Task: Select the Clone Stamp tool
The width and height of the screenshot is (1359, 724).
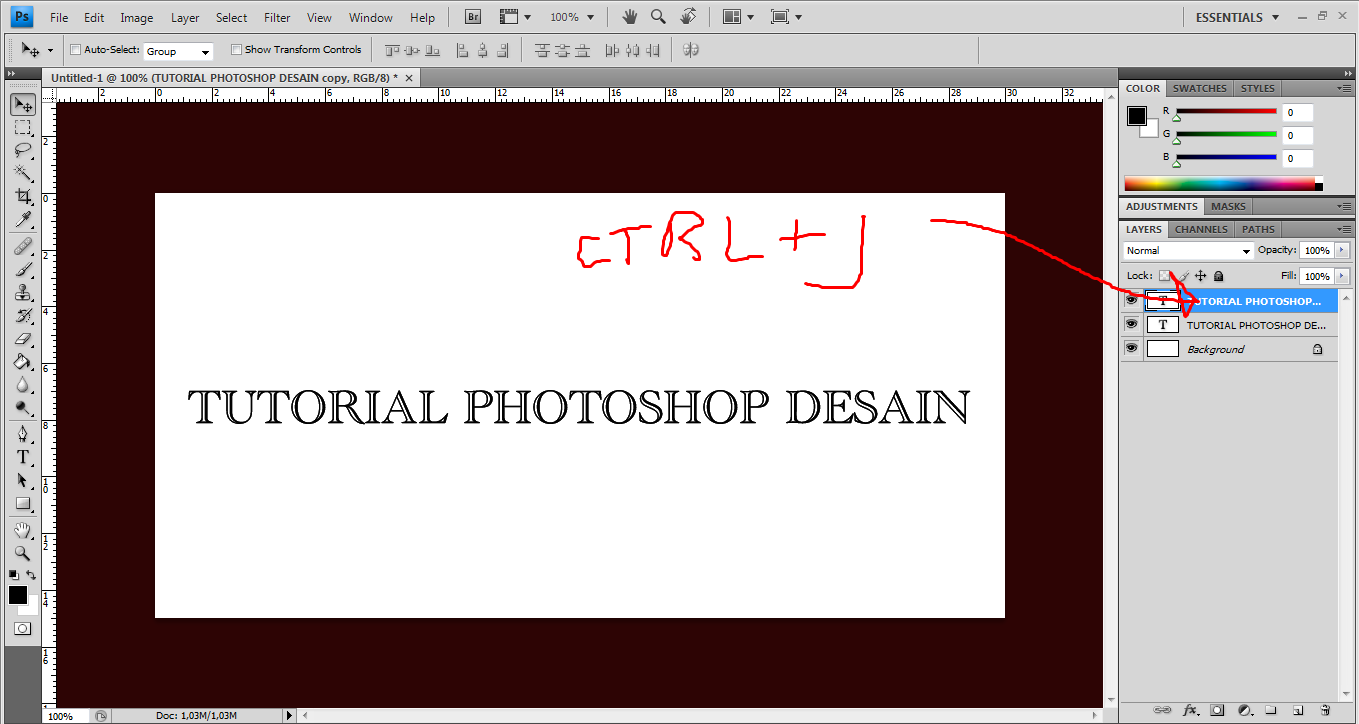Action: click(23, 293)
